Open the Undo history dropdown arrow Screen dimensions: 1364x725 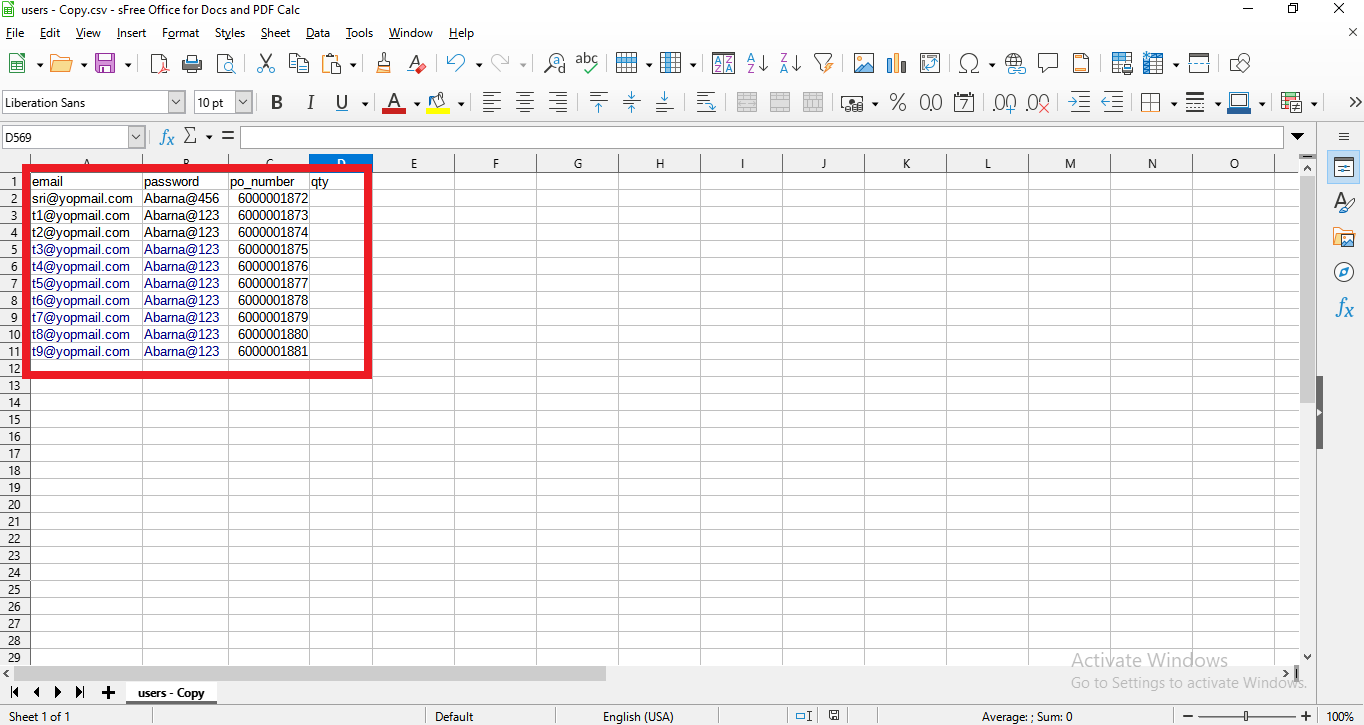[x=479, y=64]
